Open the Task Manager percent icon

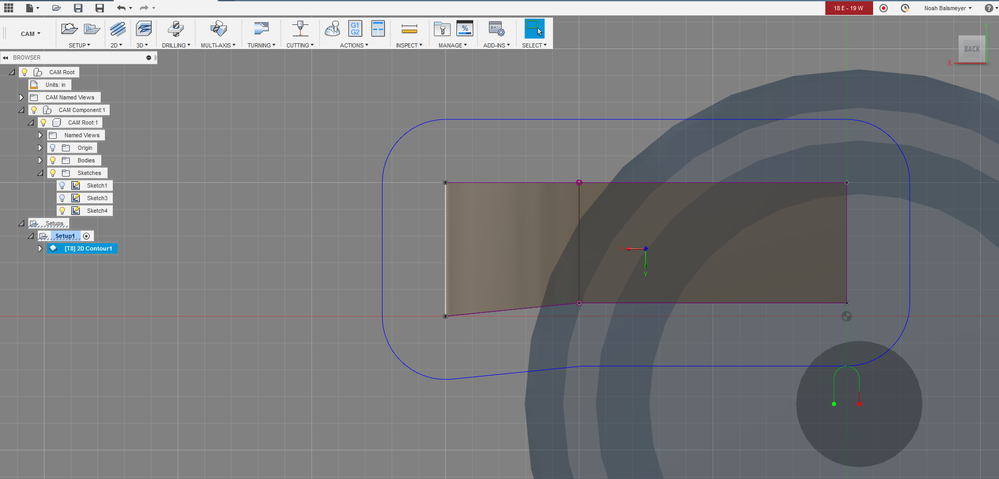tap(464, 28)
